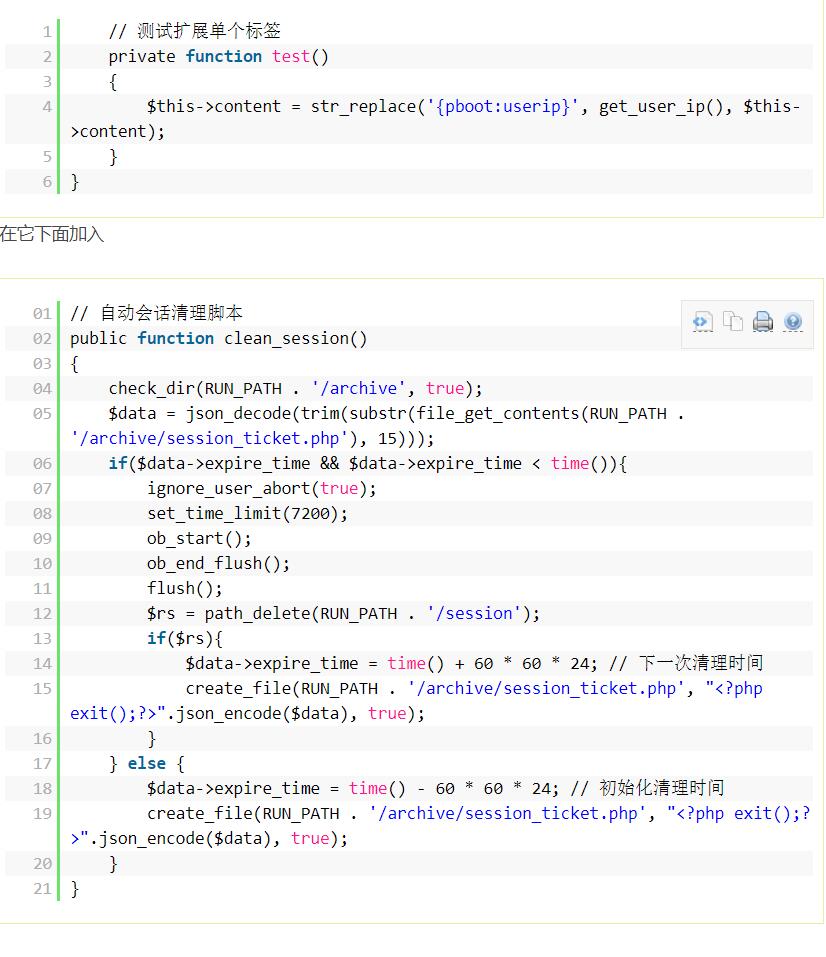Click the 'set_time_limit(7200);' line

click(x=248, y=514)
